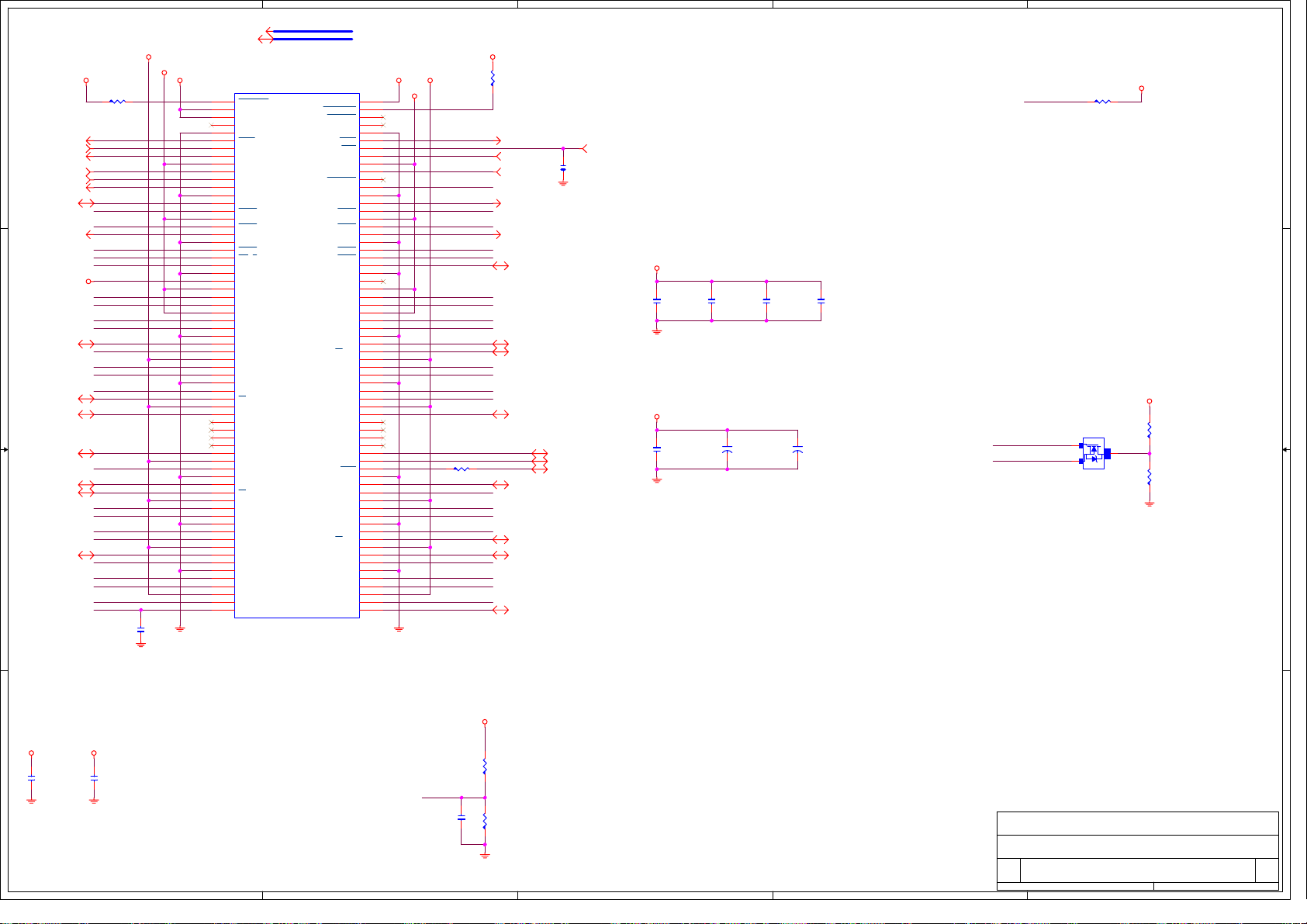The height and width of the screenshot is (924, 1307).
Task: Select the dual MOSFET component symbol
Action: point(1093,454)
